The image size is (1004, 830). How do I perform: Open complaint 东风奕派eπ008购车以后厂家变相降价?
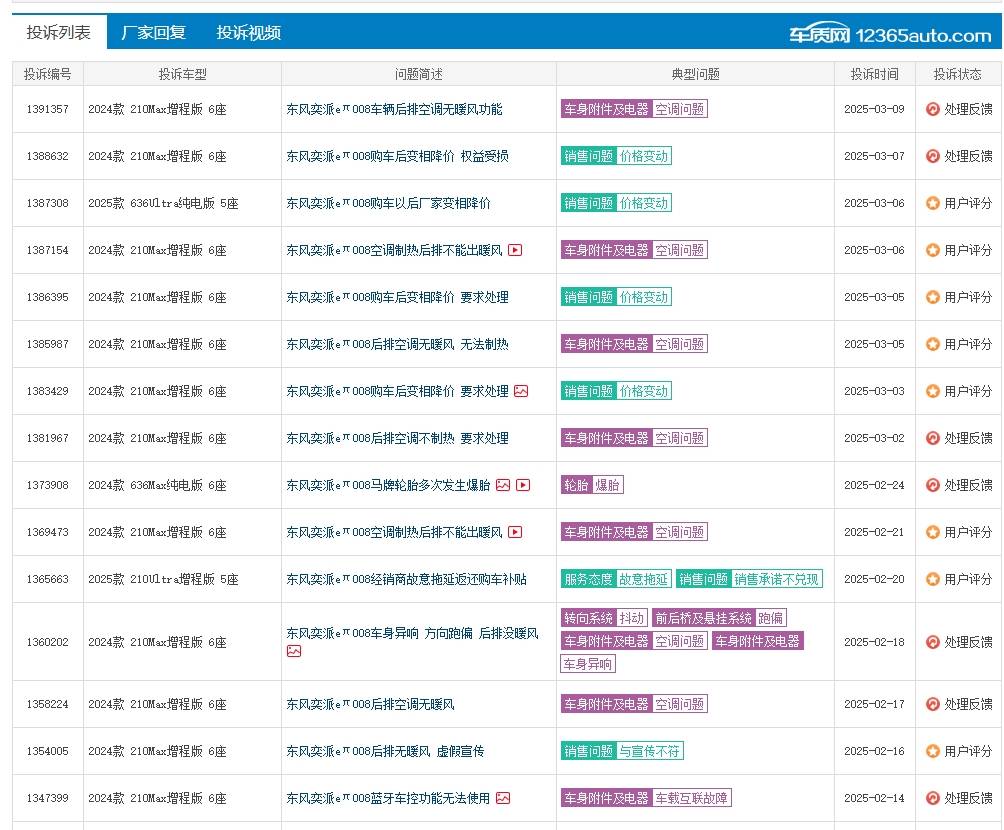388,203
